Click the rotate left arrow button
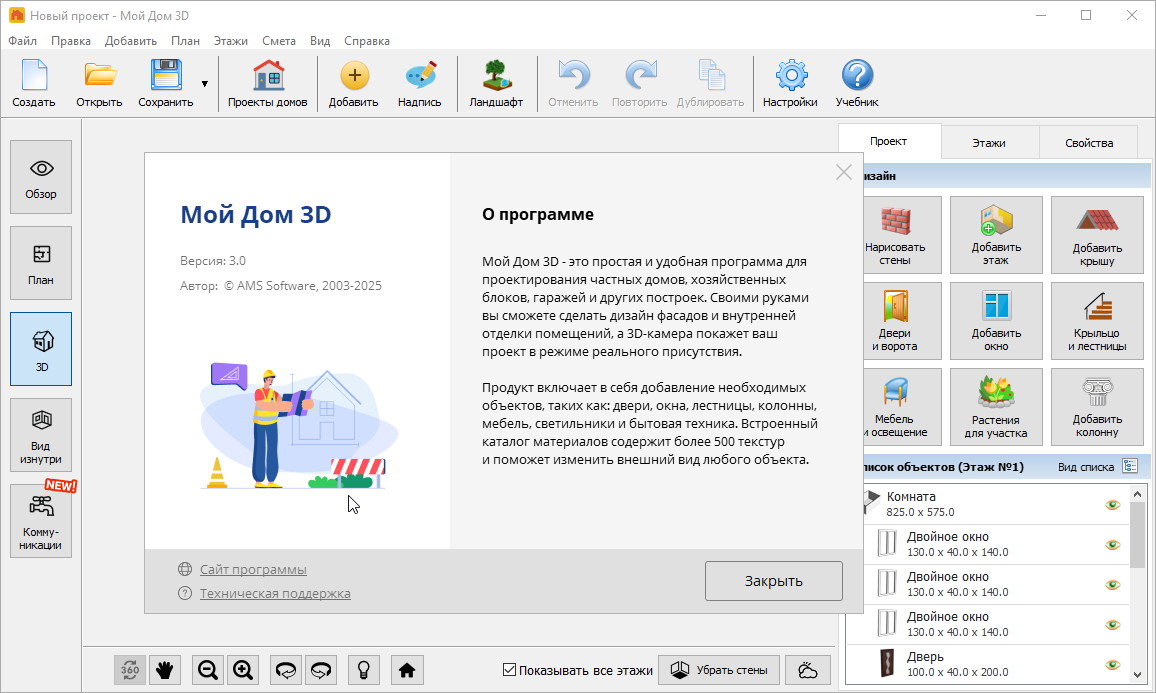Image resolution: width=1156 pixels, height=693 pixels. click(x=286, y=670)
